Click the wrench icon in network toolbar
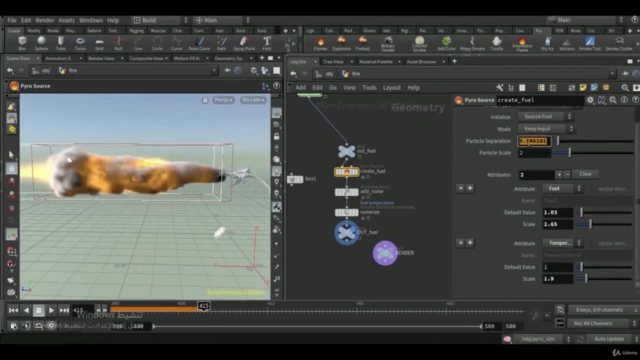 499,88
